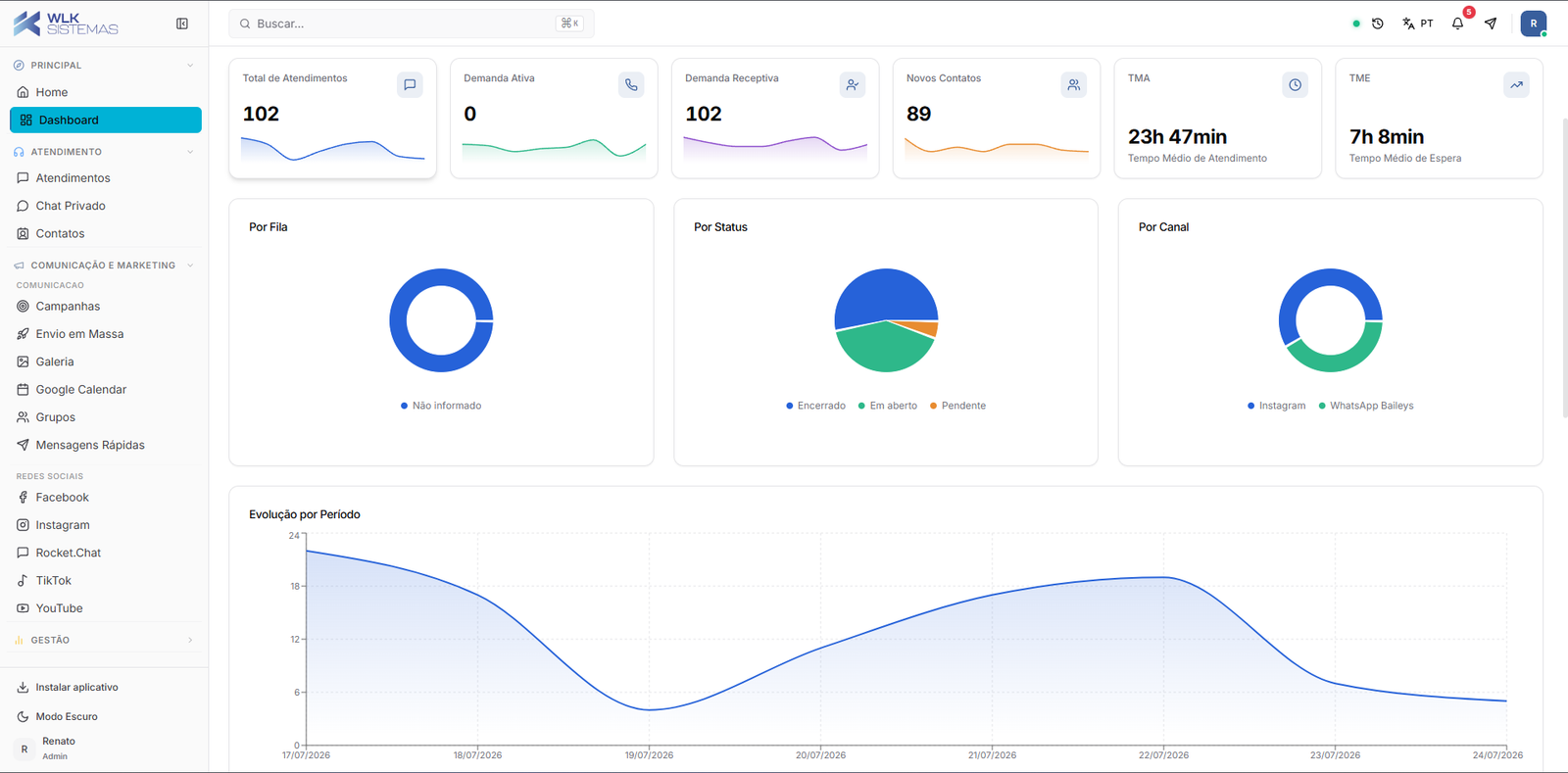This screenshot has width=1568, height=773.
Task: Click phone icon on Demanda Ativa card
Action: pyautogui.click(x=631, y=85)
